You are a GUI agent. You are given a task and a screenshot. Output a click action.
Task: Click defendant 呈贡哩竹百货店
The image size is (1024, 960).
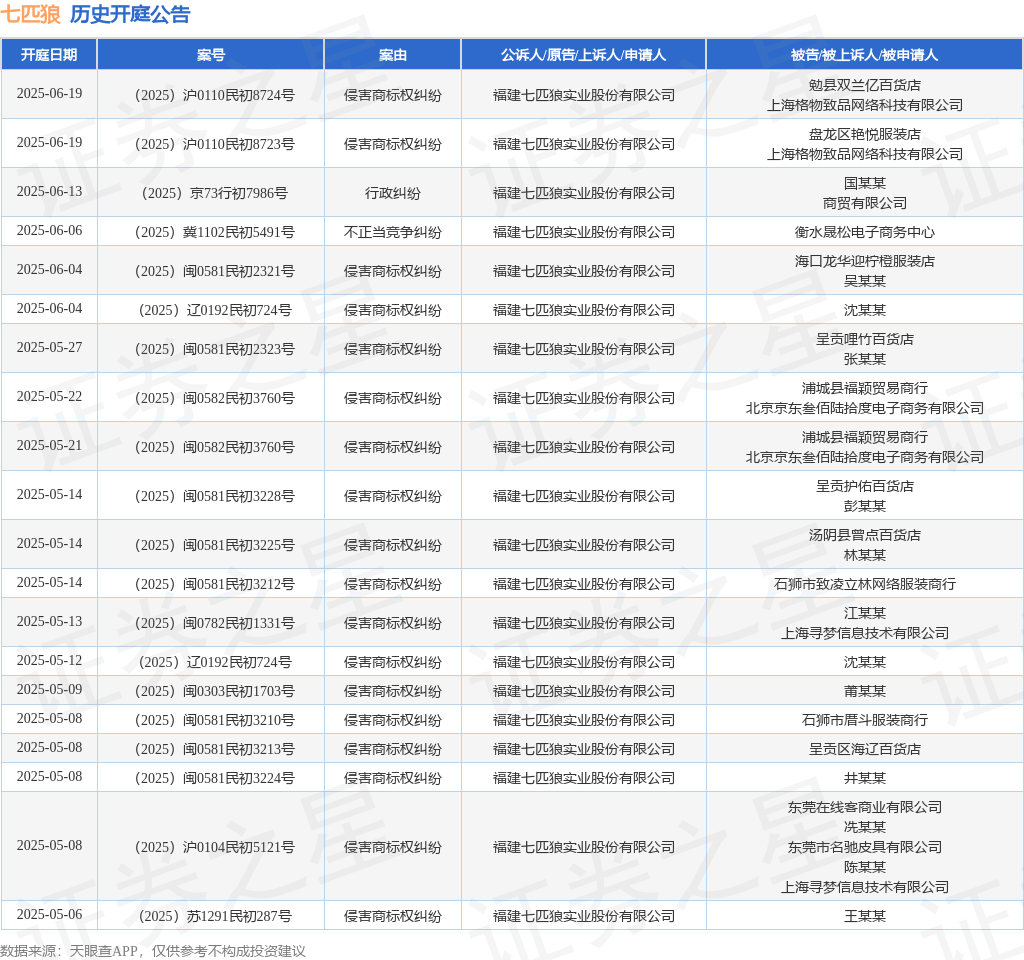tap(865, 340)
